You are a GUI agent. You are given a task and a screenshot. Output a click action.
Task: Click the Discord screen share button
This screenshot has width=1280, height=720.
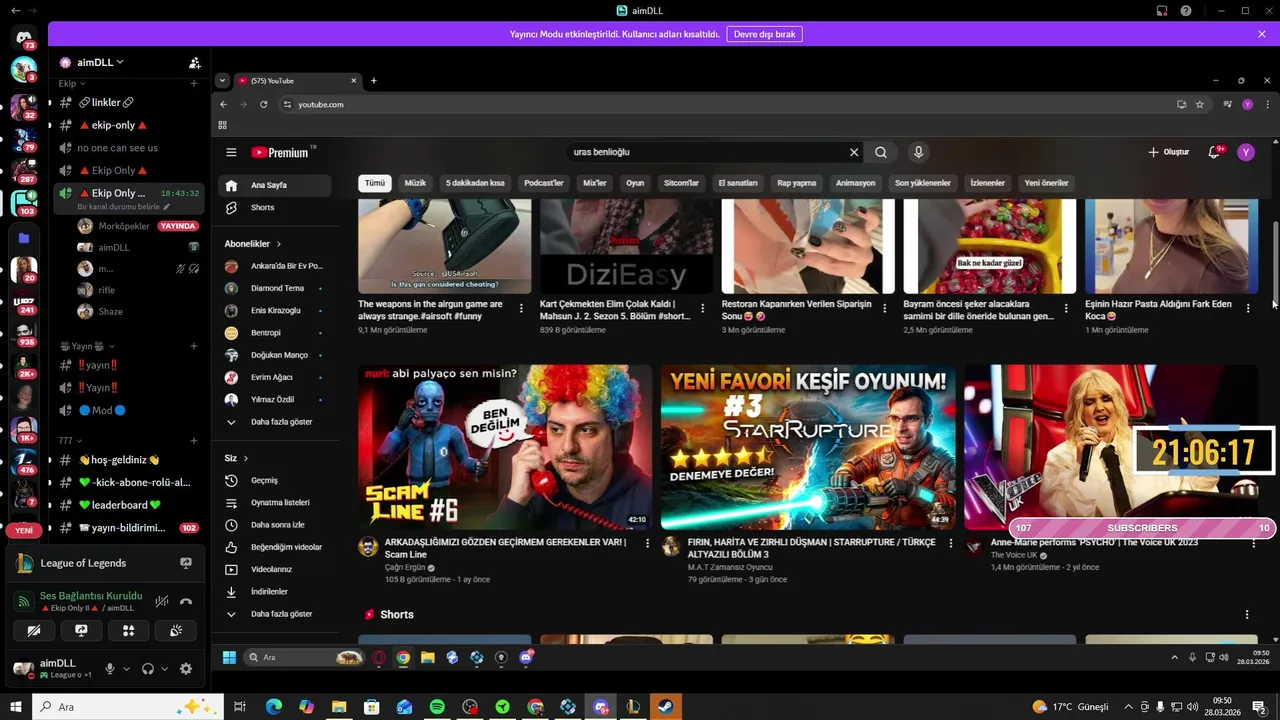[81, 631]
